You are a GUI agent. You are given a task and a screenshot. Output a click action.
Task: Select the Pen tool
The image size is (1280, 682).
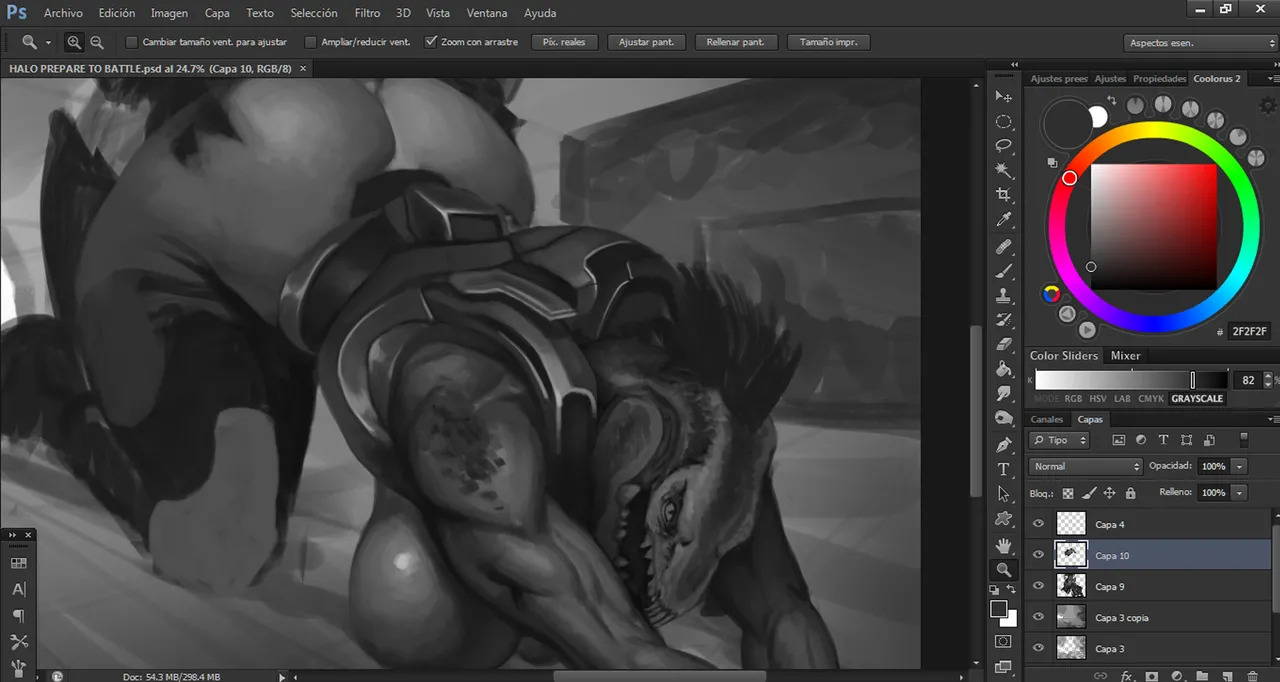(x=1004, y=444)
